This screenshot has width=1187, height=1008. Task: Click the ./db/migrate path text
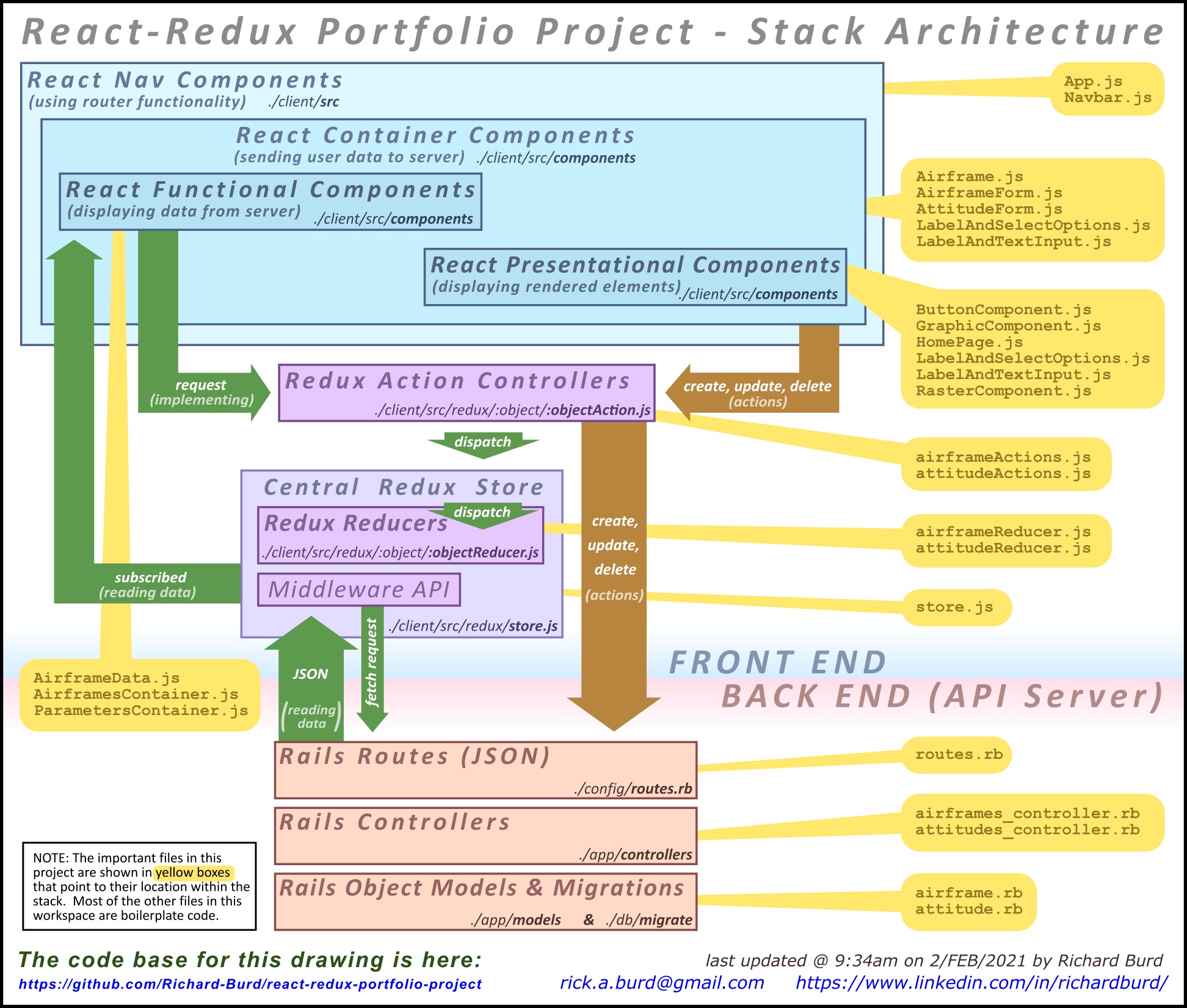pos(649,919)
